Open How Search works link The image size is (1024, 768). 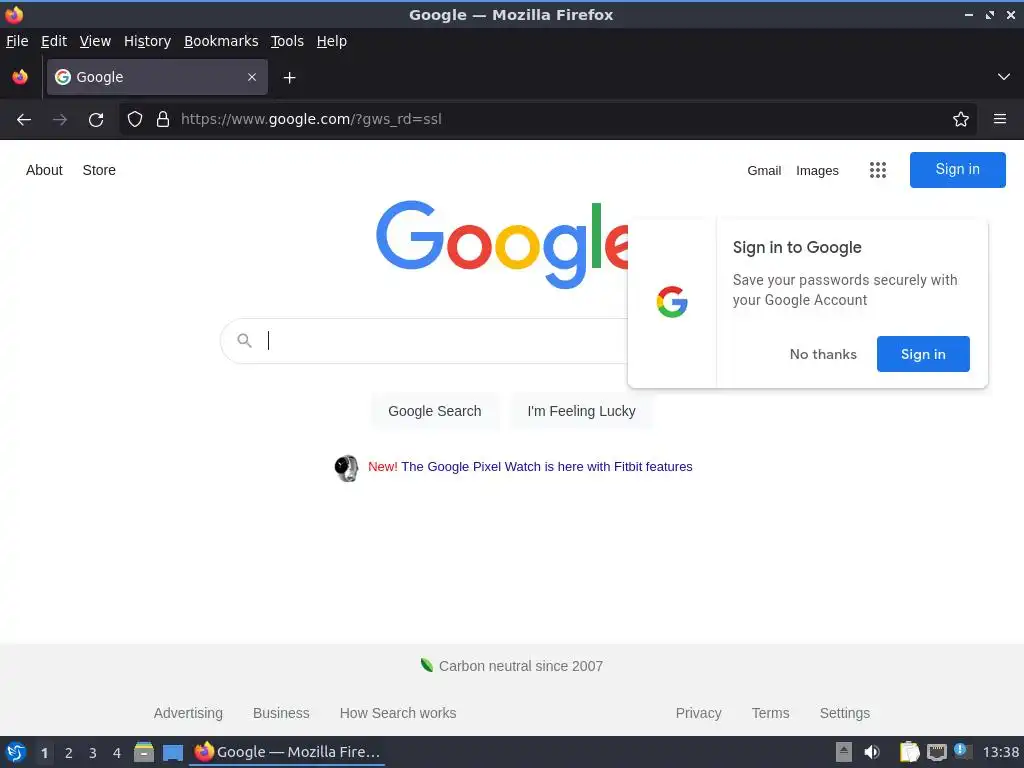398,713
